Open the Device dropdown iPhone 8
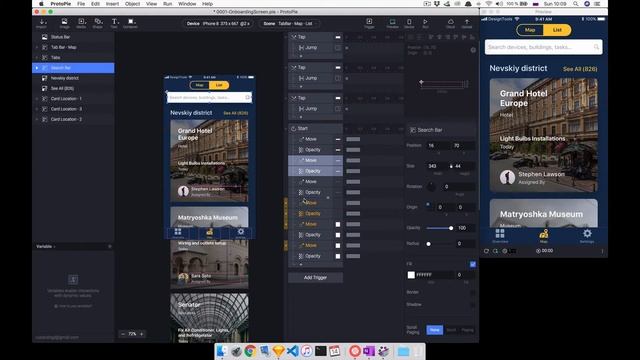Screen dimensions: 640x360 tap(218, 24)
